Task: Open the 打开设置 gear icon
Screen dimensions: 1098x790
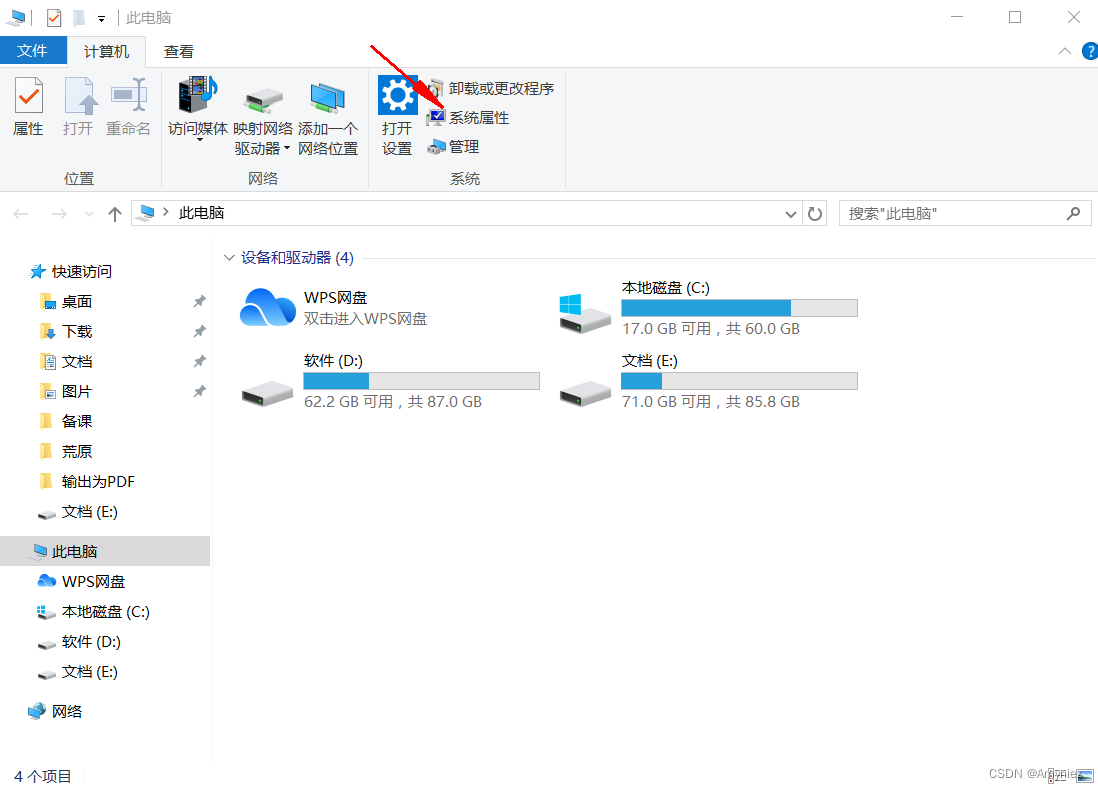Action: [397, 116]
